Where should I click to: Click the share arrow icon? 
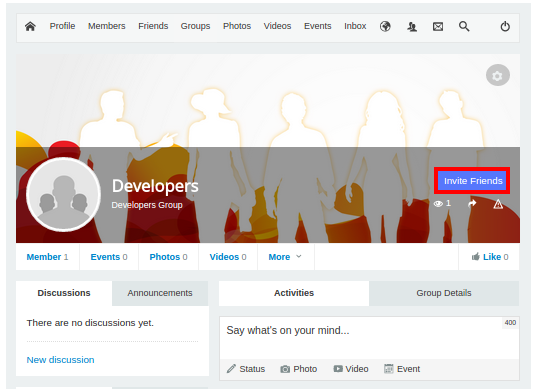472,204
